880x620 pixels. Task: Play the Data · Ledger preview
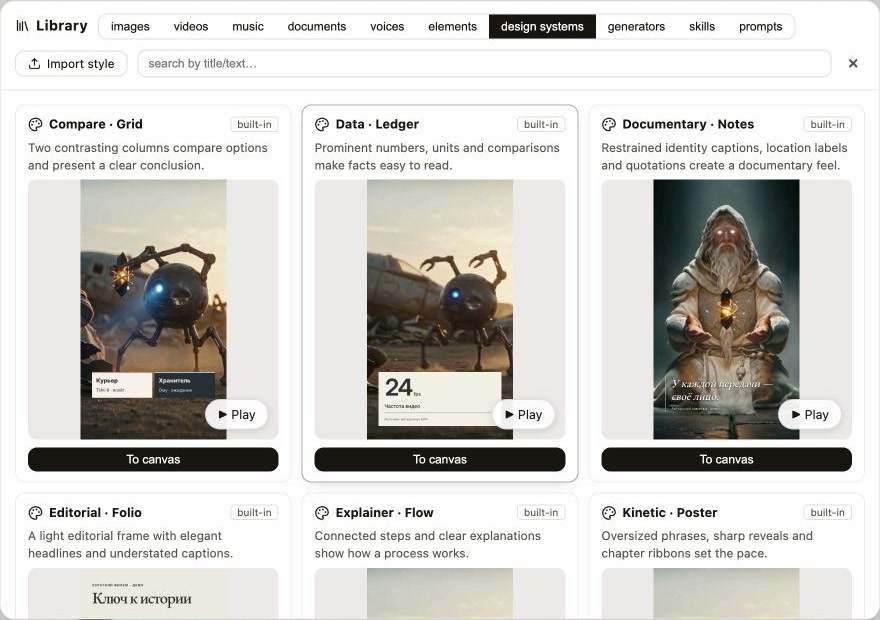[x=523, y=415]
